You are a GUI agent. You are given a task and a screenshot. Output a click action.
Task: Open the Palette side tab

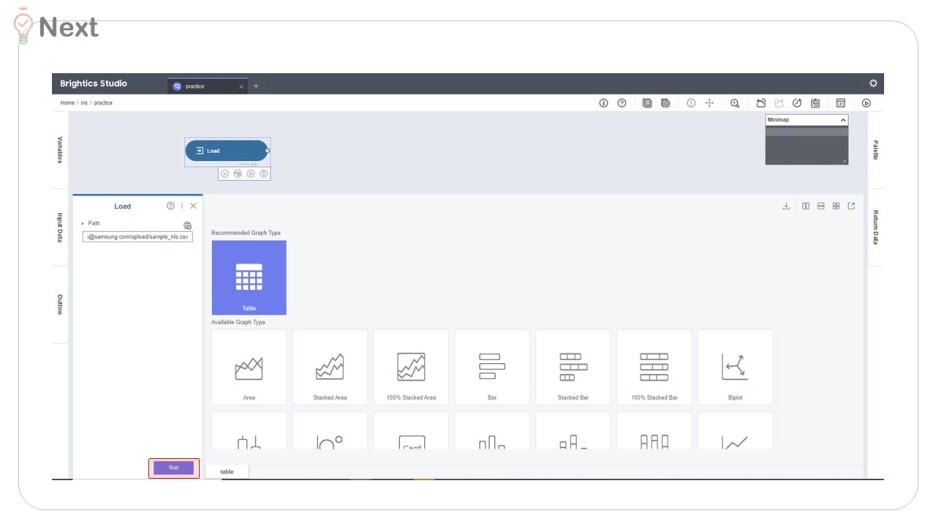876,150
